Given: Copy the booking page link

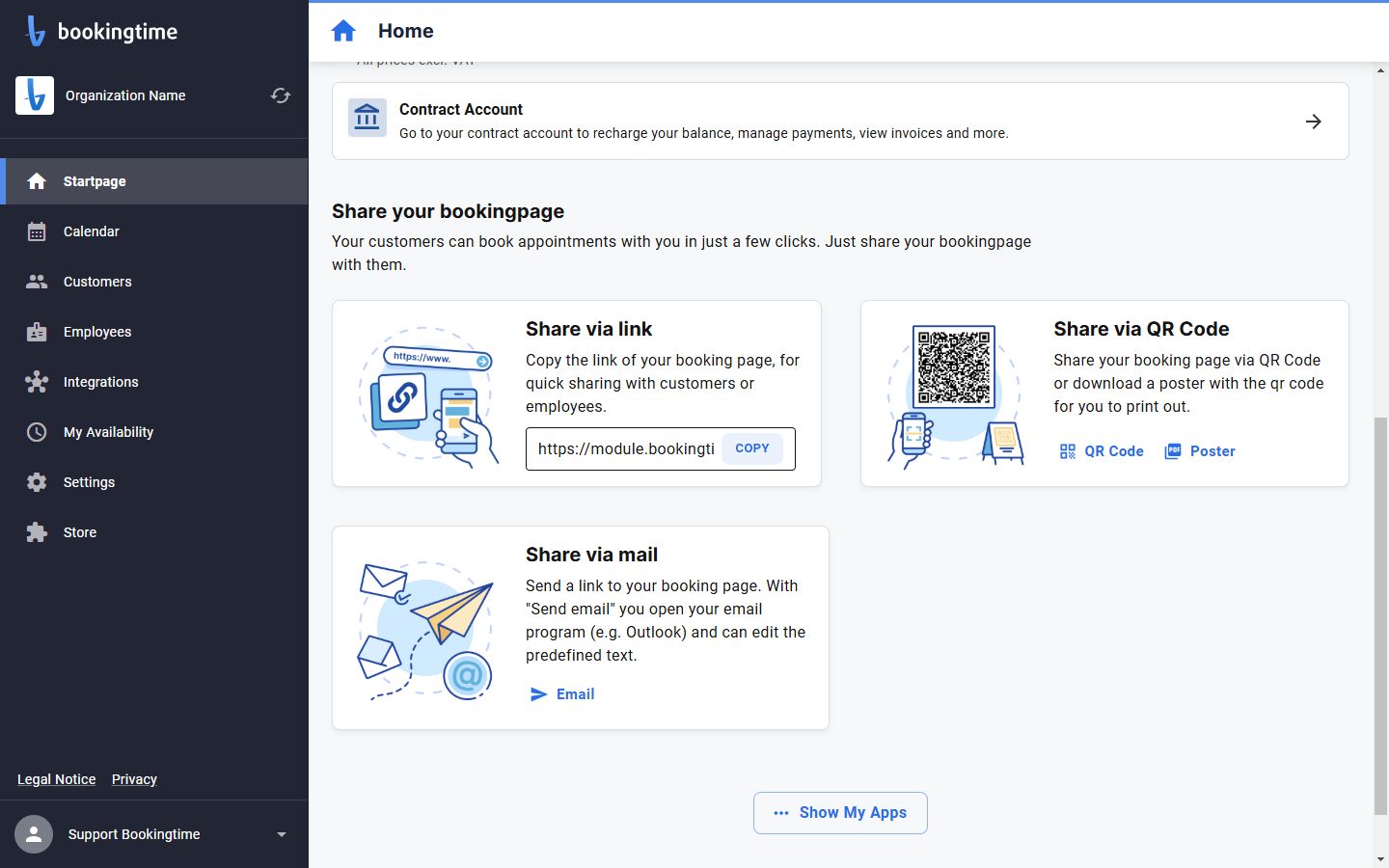Looking at the screenshot, I should click(x=752, y=448).
